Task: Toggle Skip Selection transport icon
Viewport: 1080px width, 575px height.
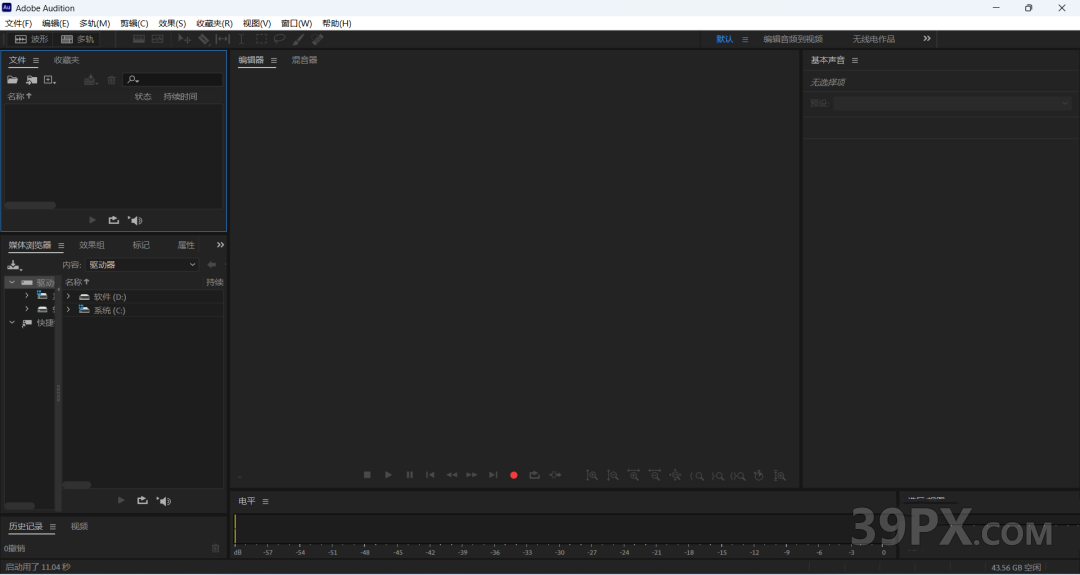Action: [x=555, y=475]
